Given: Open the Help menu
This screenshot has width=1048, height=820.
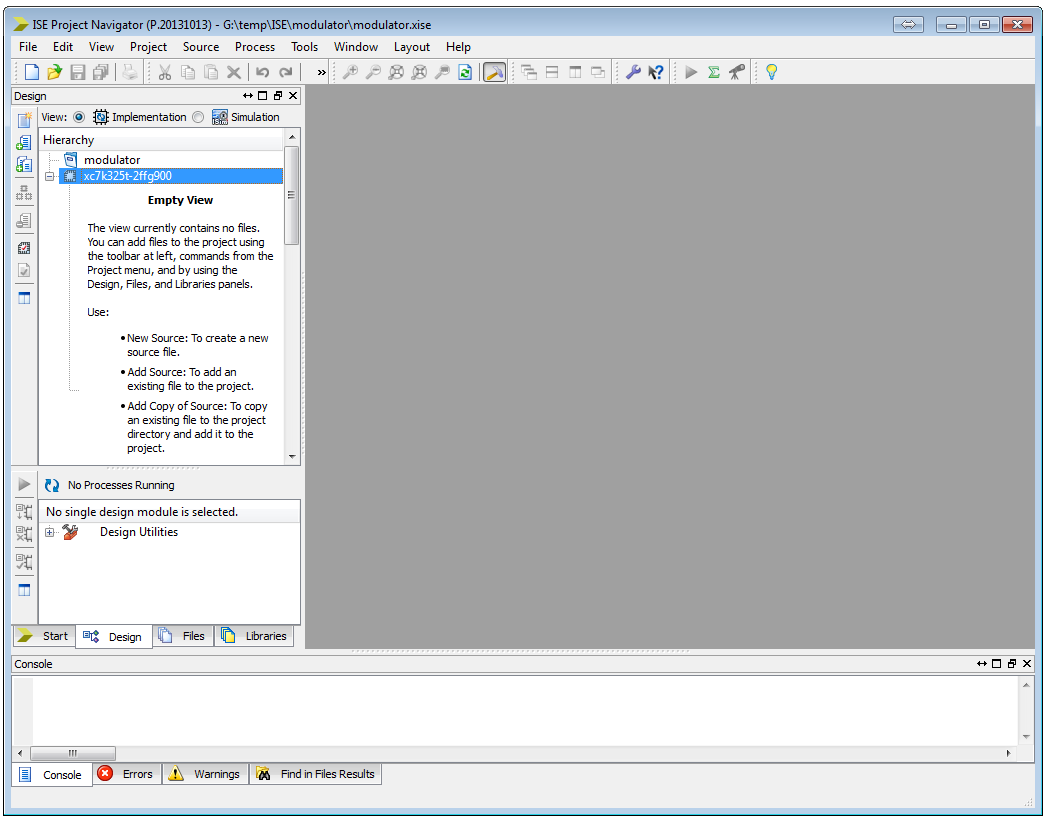Looking at the screenshot, I should pos(458,47).
